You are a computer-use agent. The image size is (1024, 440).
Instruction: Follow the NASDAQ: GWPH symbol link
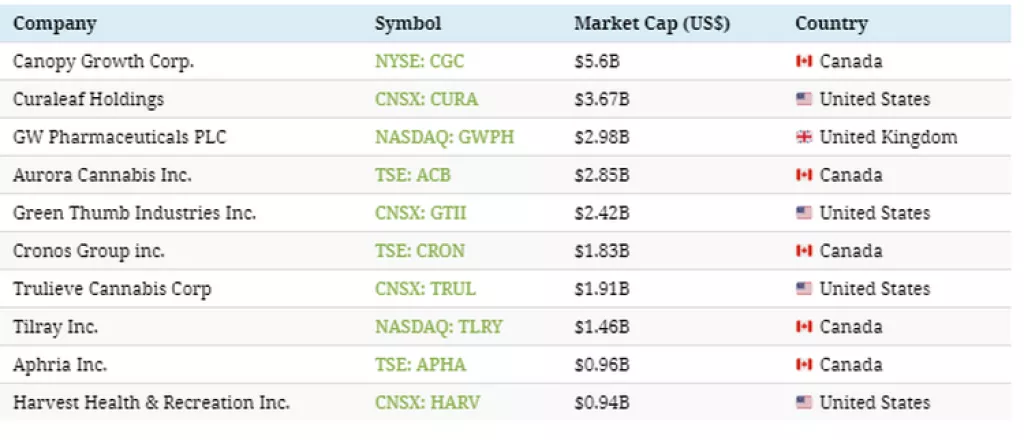click(x=444, y=137)
